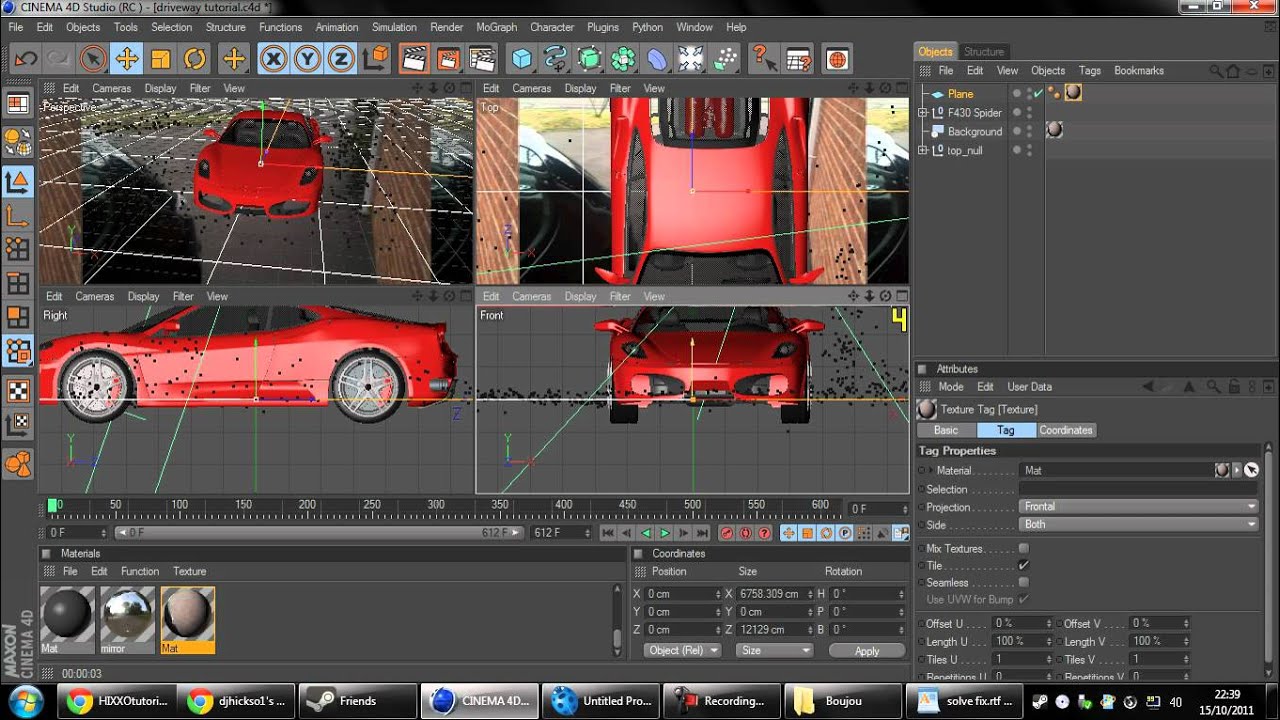Open the Object (Rel) dropdown

683,651
